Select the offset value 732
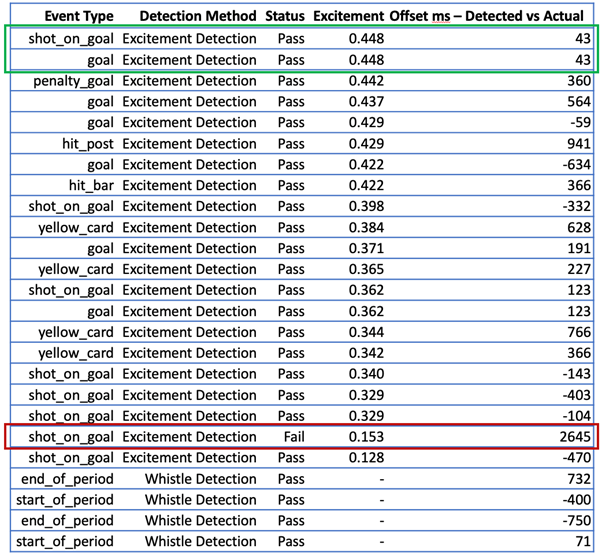Screen dimensions: 602x556 point(579,479)
